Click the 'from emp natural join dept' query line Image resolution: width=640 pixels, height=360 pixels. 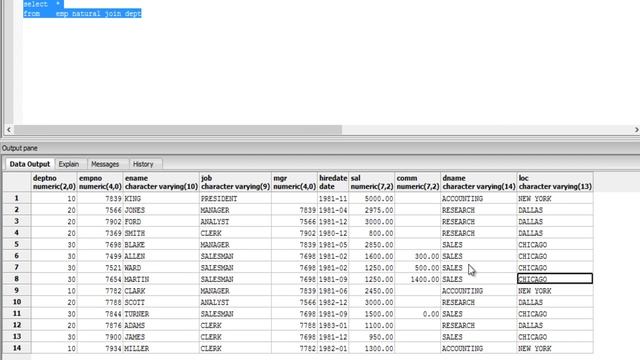click(82, 13)
